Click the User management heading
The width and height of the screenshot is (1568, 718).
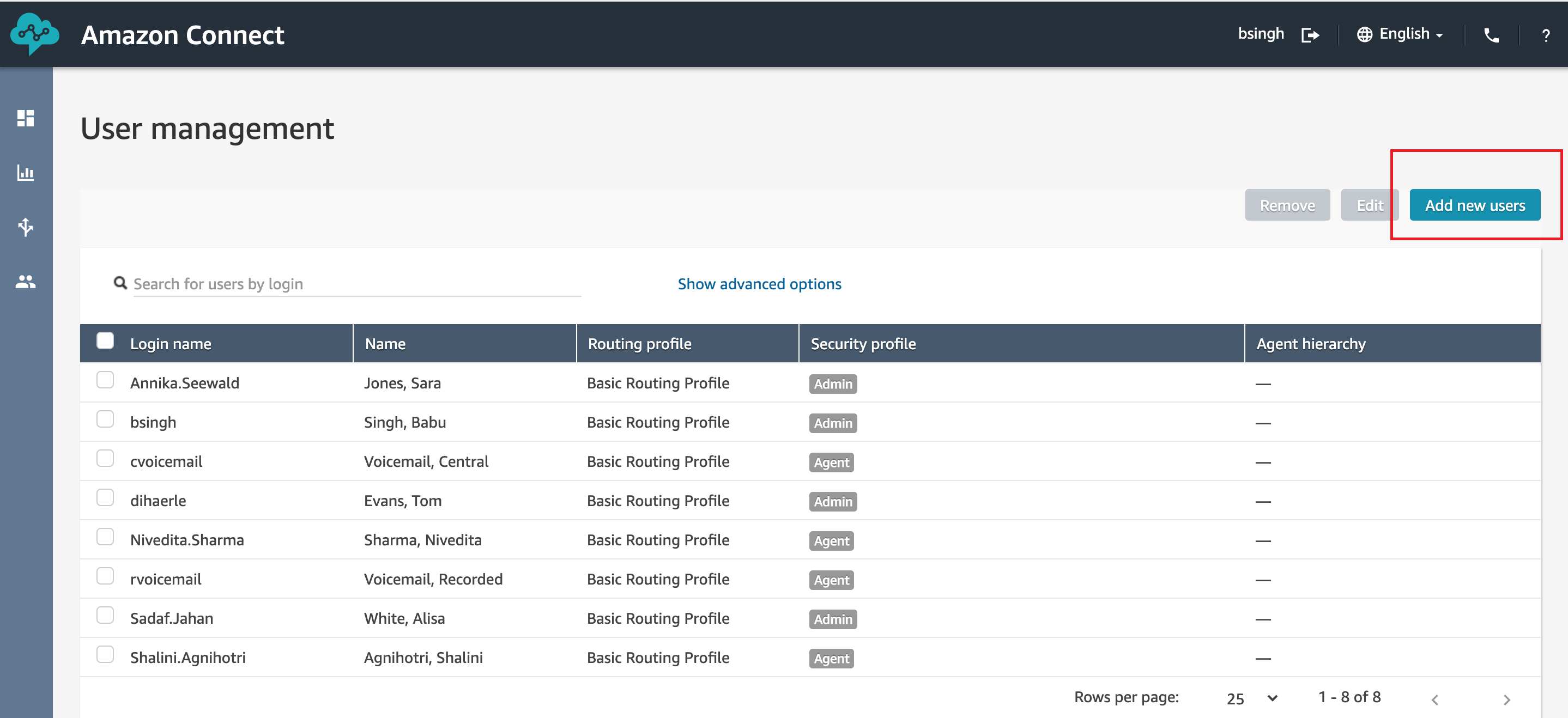click(x=207, y=129)
